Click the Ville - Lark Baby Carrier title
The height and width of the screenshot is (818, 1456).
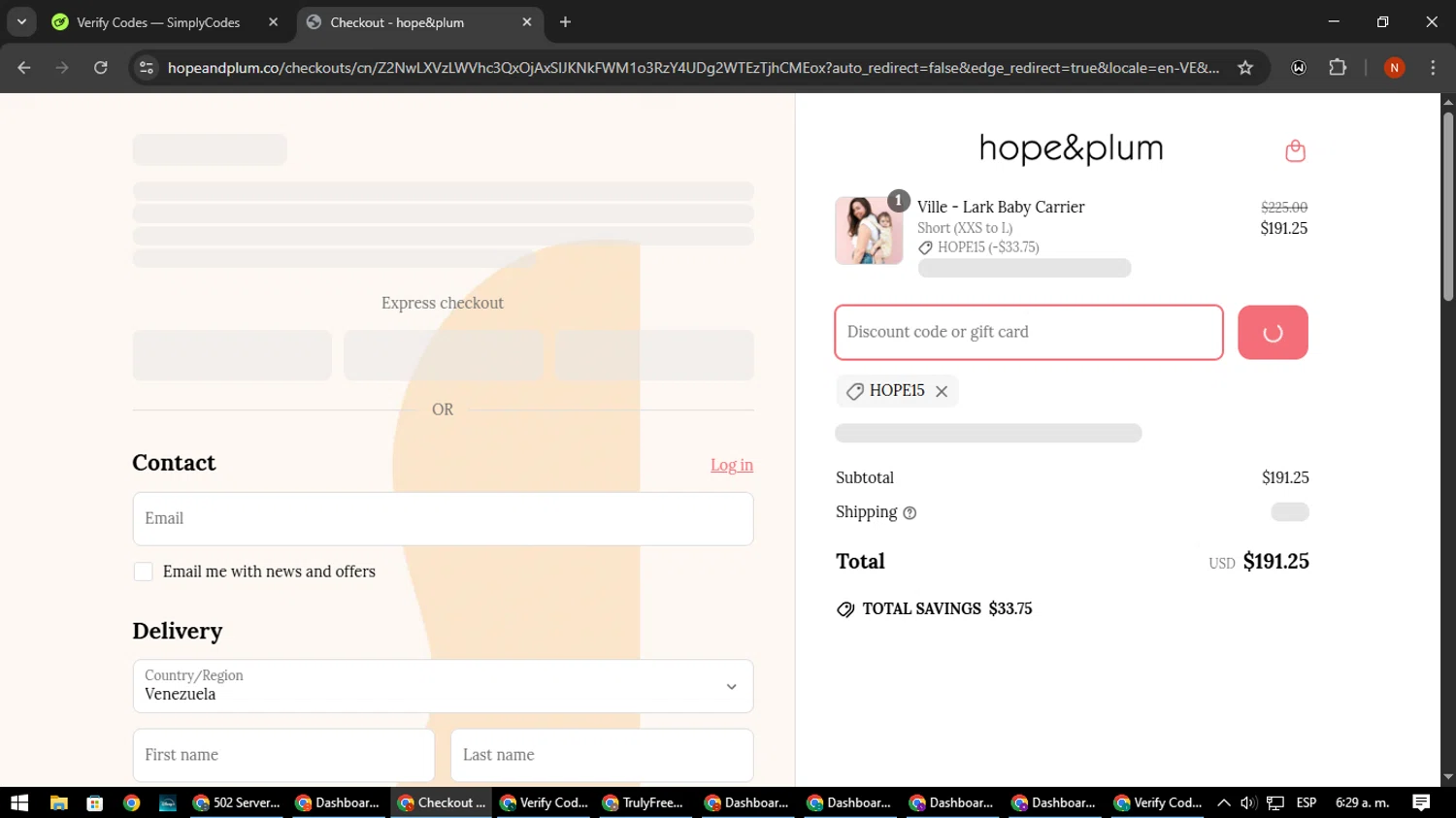[1001, 207]
